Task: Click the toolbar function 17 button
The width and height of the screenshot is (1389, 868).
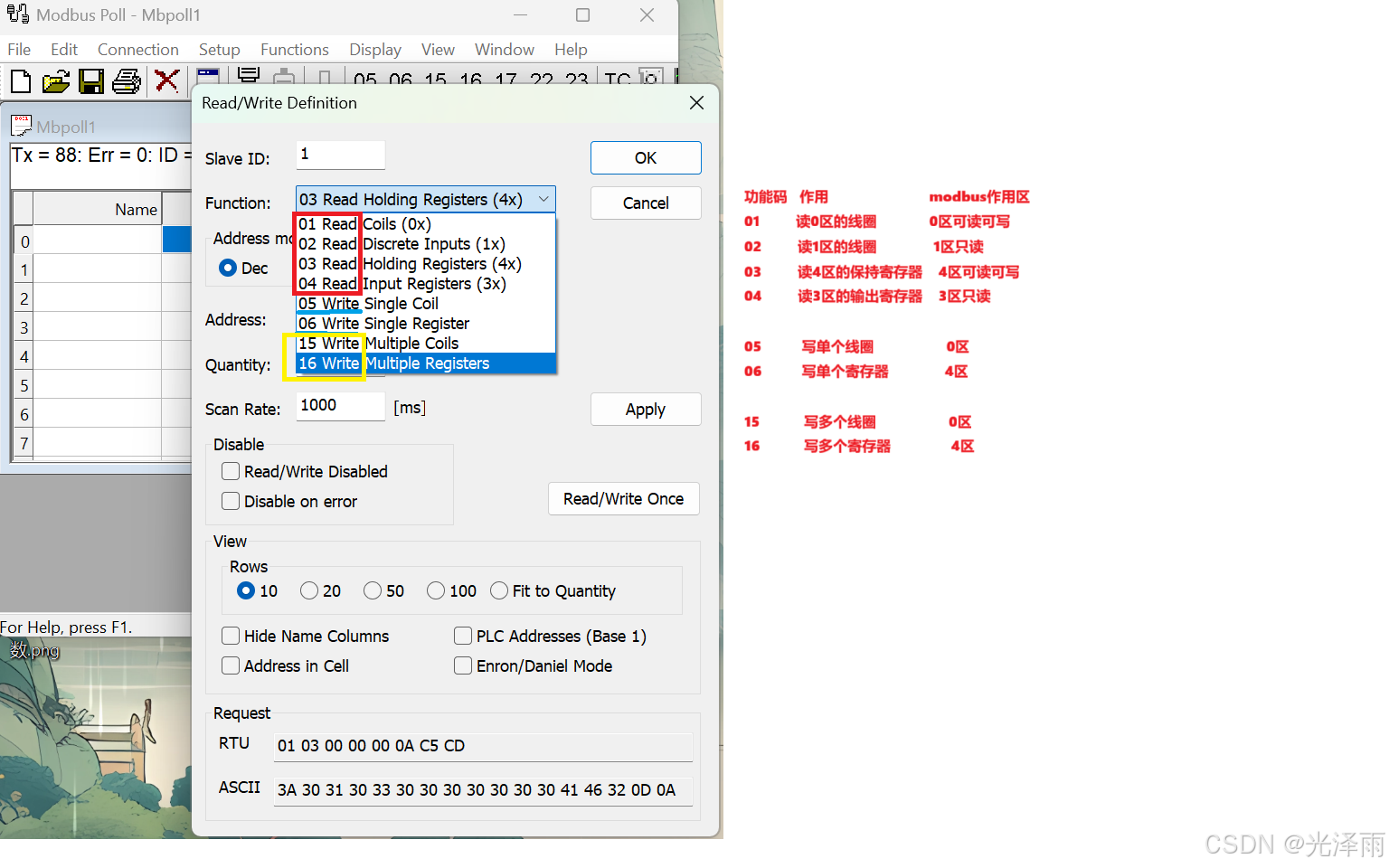Action: pyautogui.click(x=506, y=80)
